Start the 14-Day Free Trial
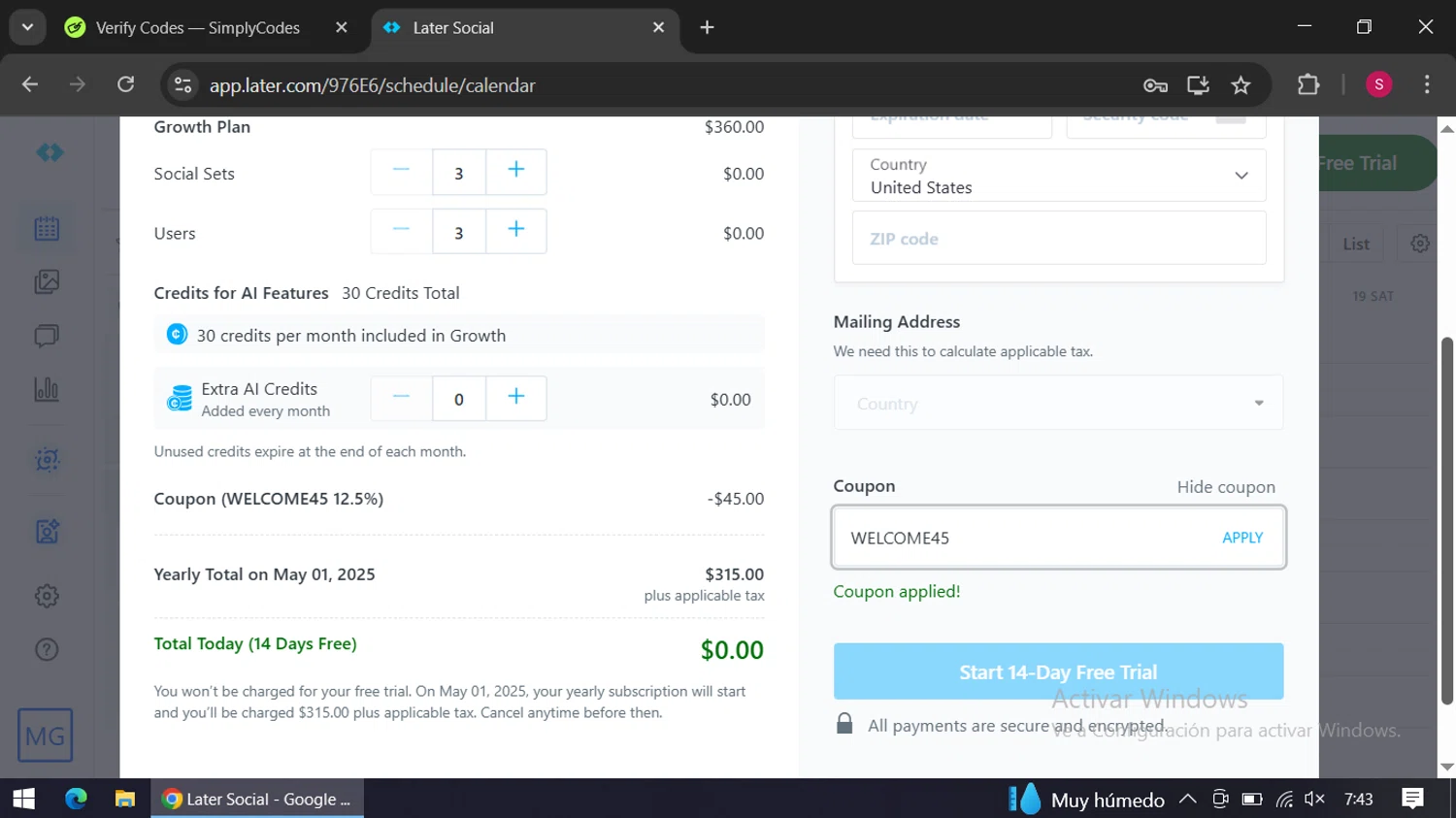 click(1058, 671)
